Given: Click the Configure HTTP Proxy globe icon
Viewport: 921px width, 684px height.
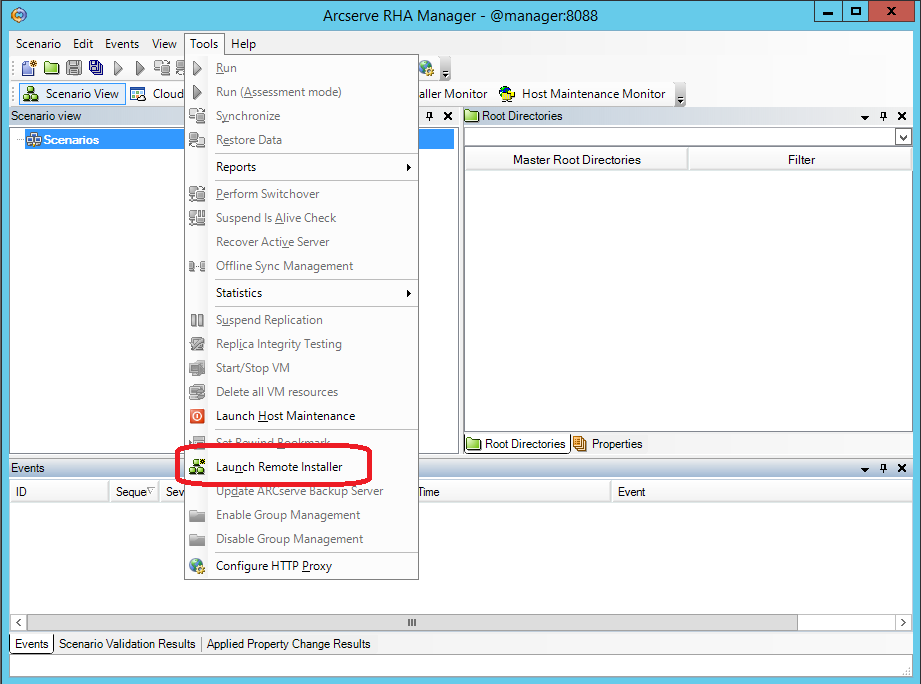Looking at the screenshot, I should [197, 566].
